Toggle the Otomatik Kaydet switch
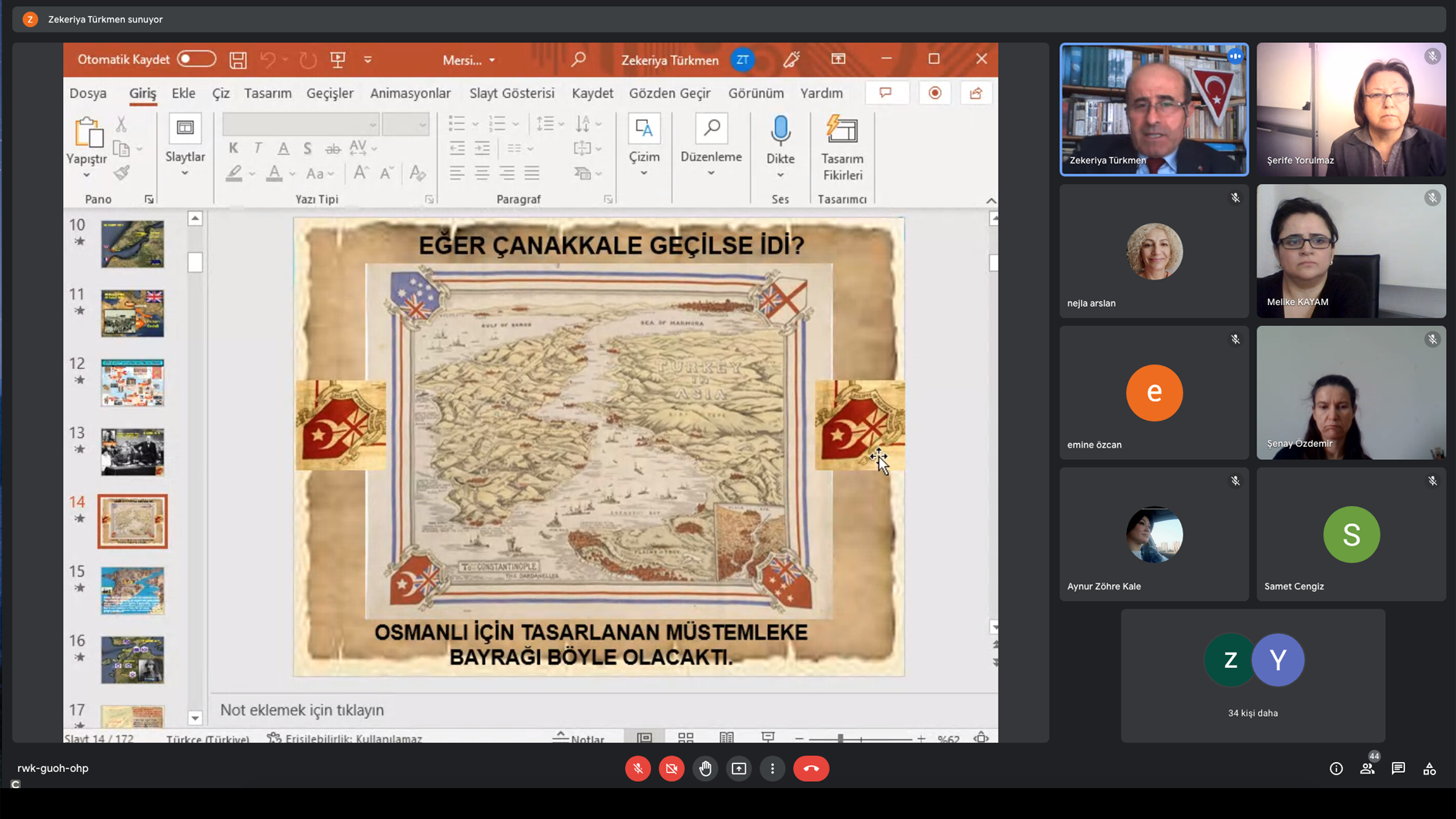The image size is (1456, 819). pos(196,59)
